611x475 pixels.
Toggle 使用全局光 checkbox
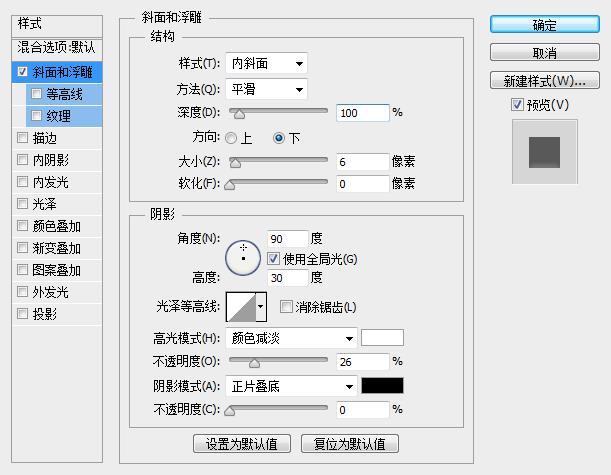click(x=273, y=258)
